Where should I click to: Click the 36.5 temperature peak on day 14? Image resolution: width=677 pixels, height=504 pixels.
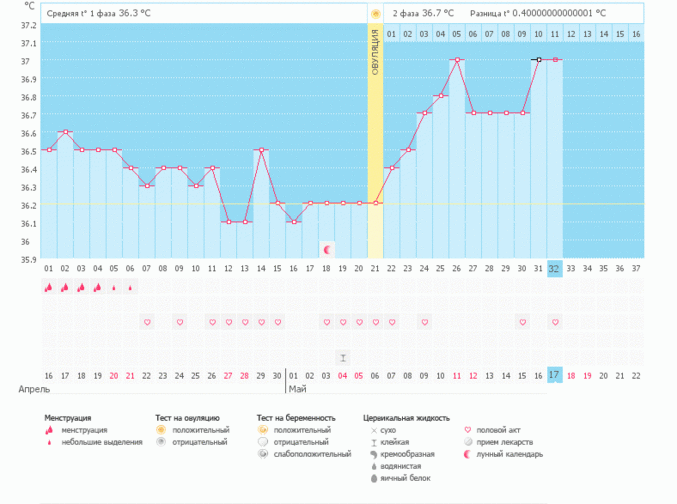[x=261, y=150]
